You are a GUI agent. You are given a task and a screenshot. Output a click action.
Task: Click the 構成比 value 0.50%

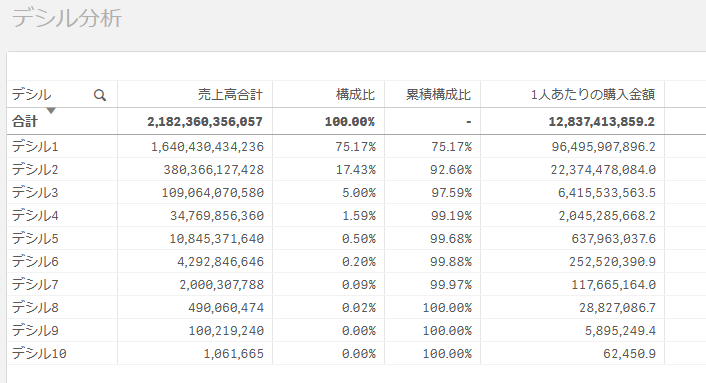point(359,239)
